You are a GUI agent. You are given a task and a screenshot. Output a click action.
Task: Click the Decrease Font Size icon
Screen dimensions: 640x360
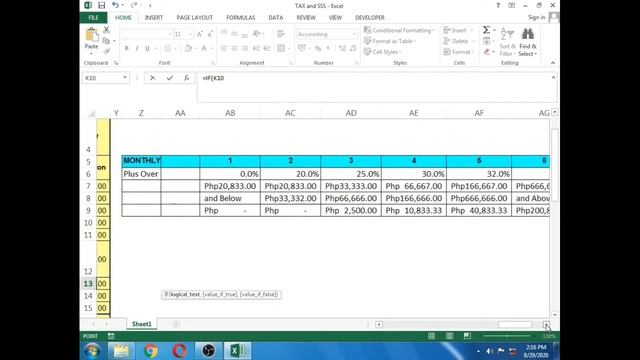[210, 34]
